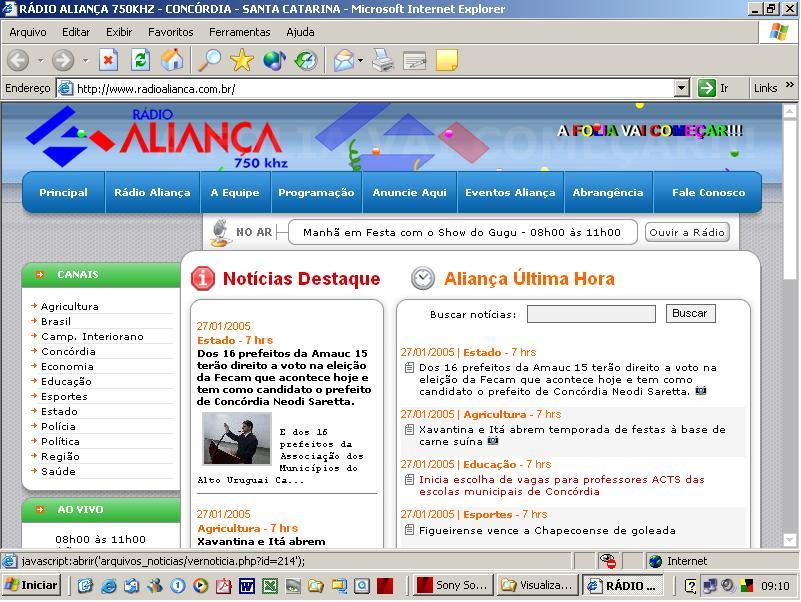The height and width of the screenshot is (602, 801).
Task: Click the Ouvir a Rádio button
Action: (686, 232)
